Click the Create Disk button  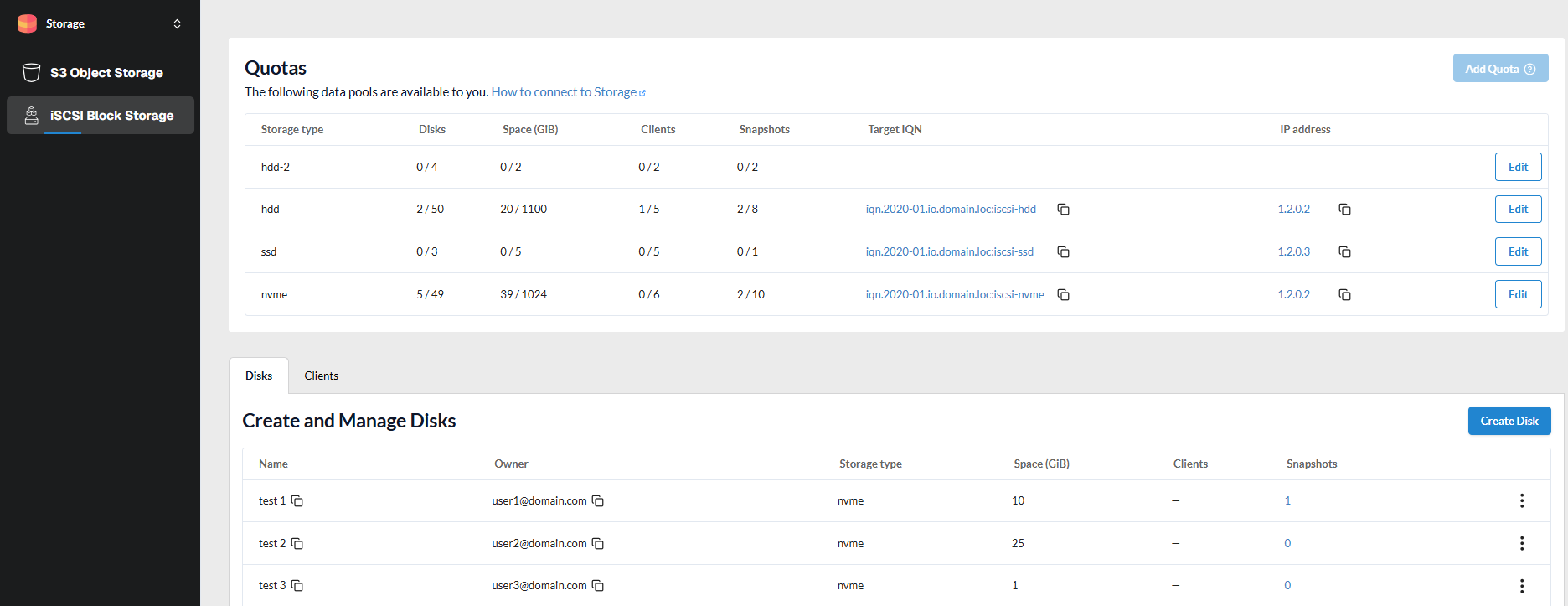(x=1509, y=421)
